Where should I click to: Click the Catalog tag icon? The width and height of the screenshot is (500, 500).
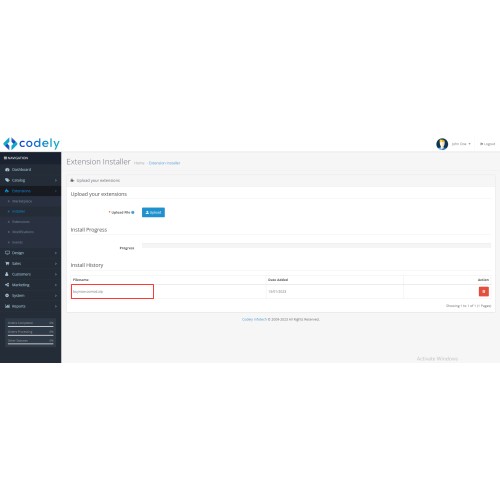point(7,180)
